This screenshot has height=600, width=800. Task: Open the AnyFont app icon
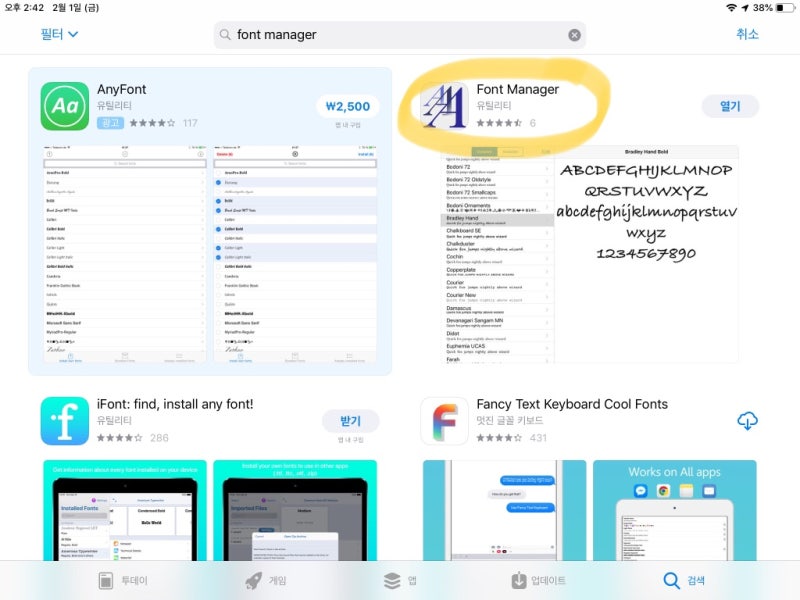[65, 106]
